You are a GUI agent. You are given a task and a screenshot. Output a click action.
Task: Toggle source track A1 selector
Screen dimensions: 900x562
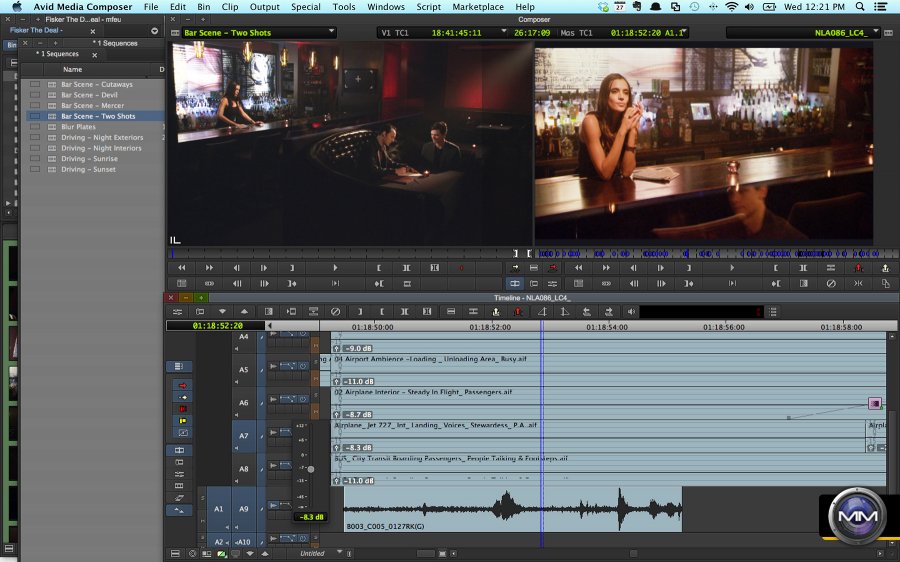[217, 509]
